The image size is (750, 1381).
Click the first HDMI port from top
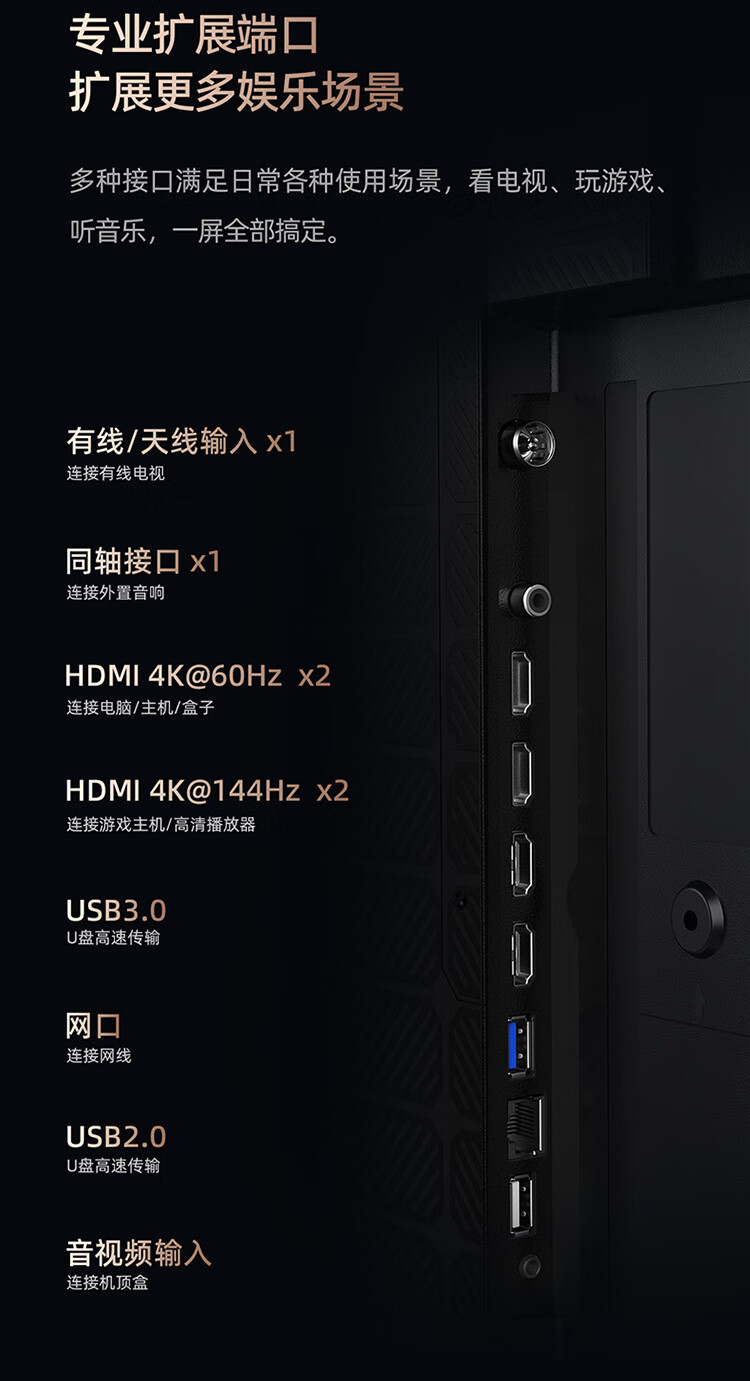522,683
